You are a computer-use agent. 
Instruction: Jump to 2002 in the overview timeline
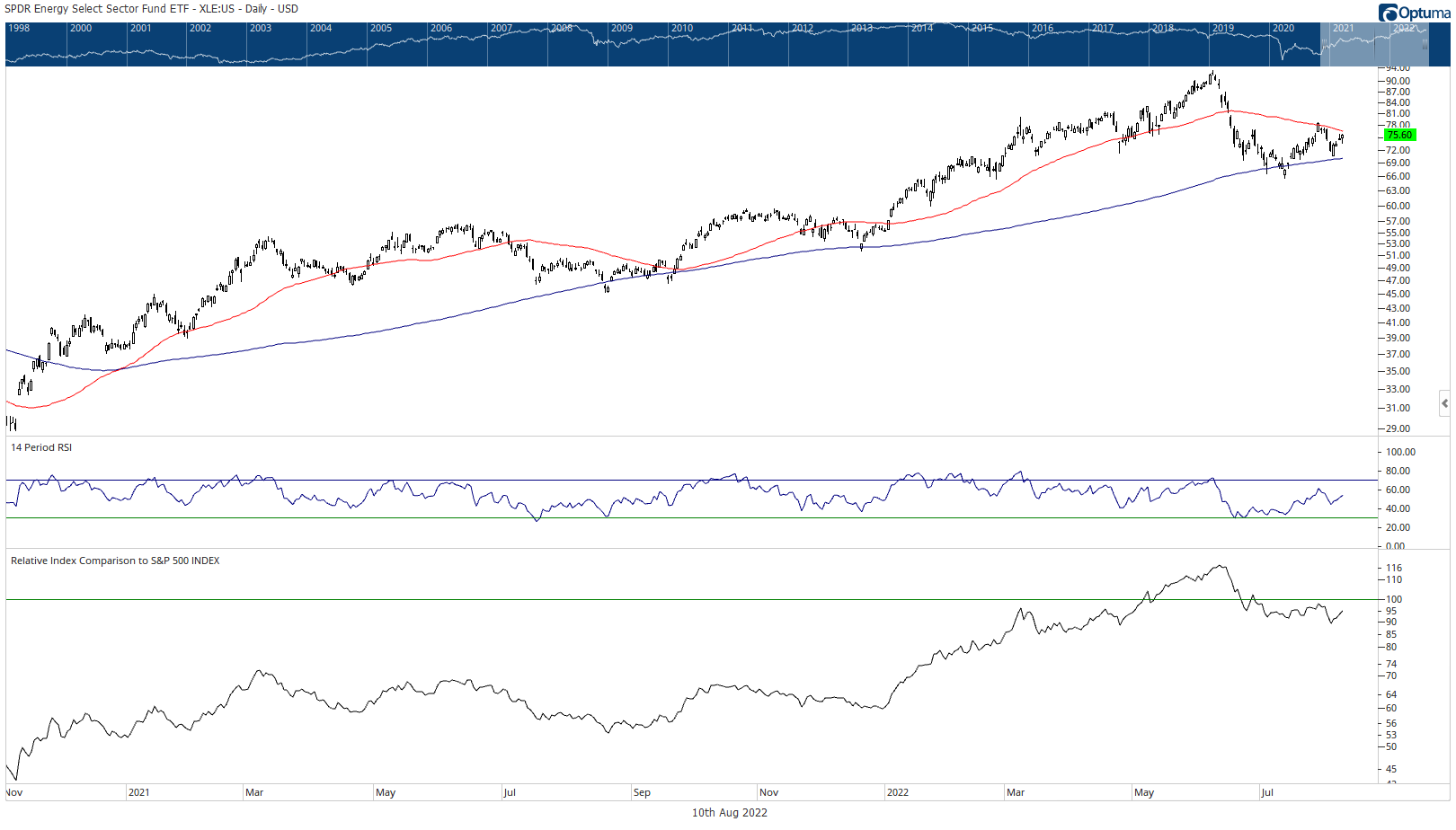[200, 28]
